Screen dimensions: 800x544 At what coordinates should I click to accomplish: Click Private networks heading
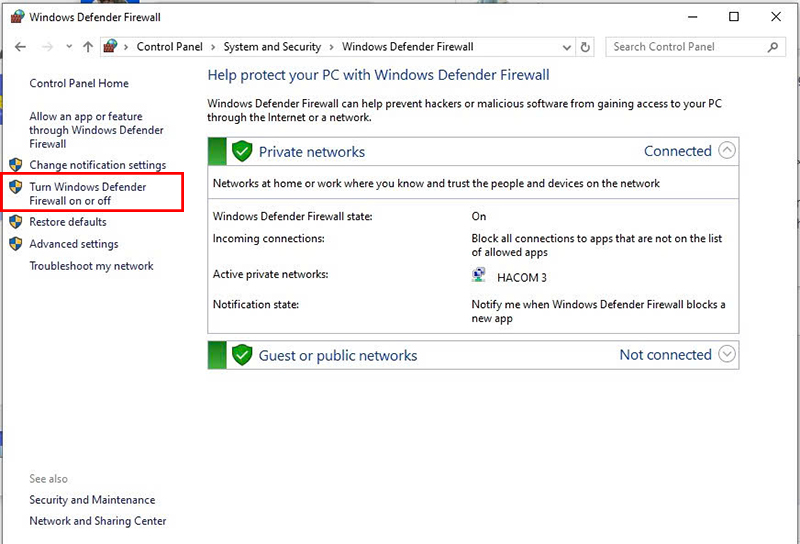312,152
